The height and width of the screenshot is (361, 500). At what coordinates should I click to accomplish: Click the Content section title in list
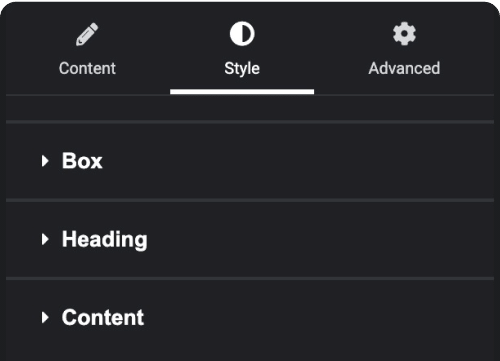click(103, 317)
